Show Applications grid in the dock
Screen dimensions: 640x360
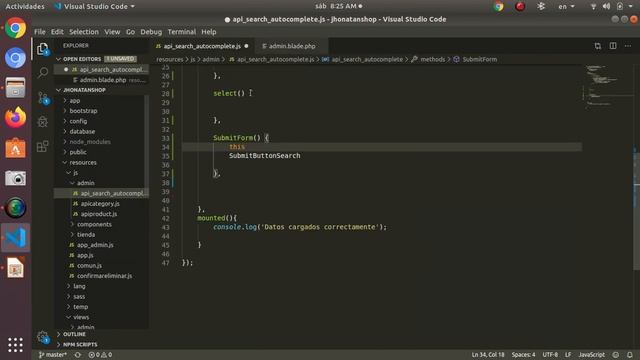pyautogui.click(x=16, y=344)
